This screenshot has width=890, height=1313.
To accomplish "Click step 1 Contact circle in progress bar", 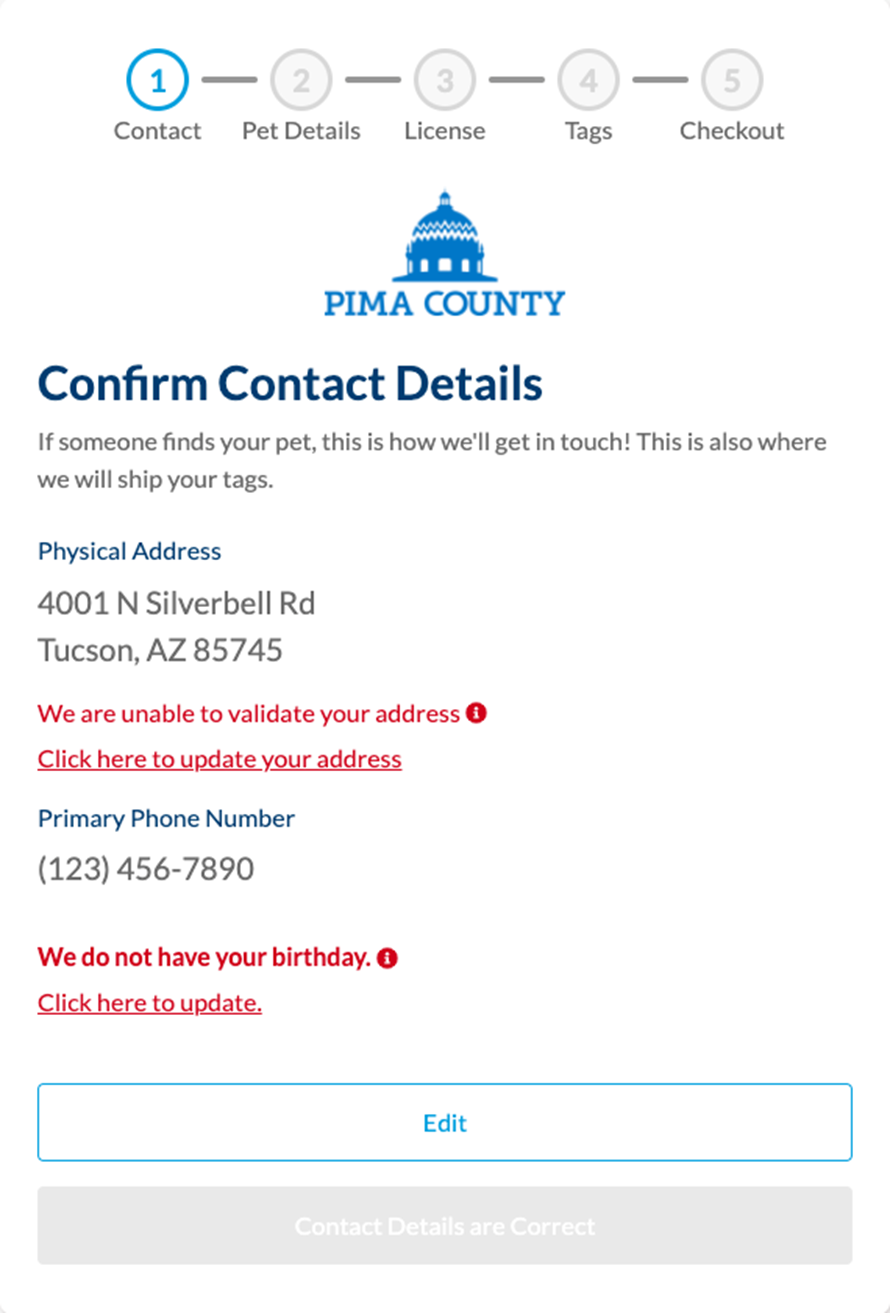I will [x=157, y=80].
